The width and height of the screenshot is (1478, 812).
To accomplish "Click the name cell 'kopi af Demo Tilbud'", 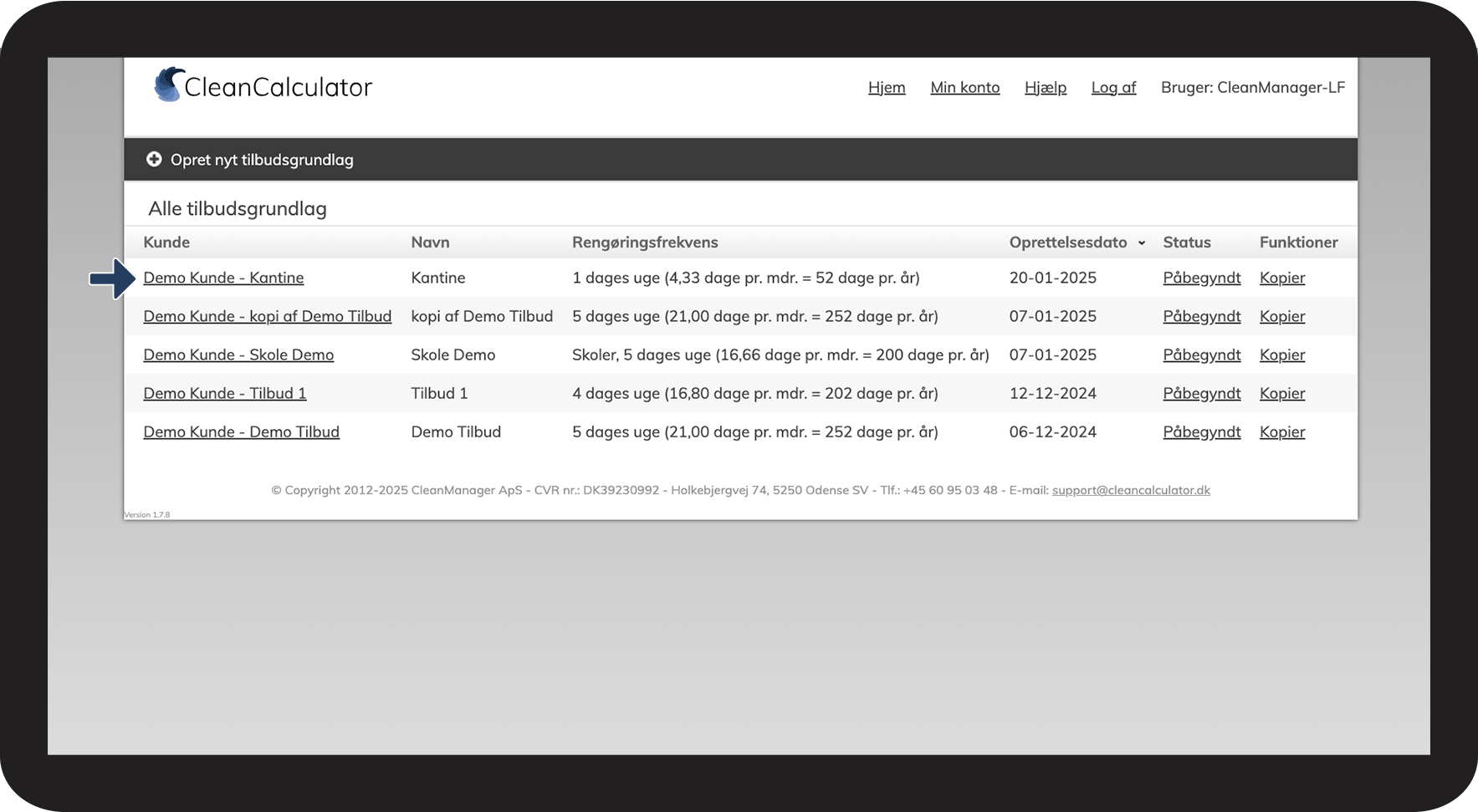I will [x=482, y=316].
